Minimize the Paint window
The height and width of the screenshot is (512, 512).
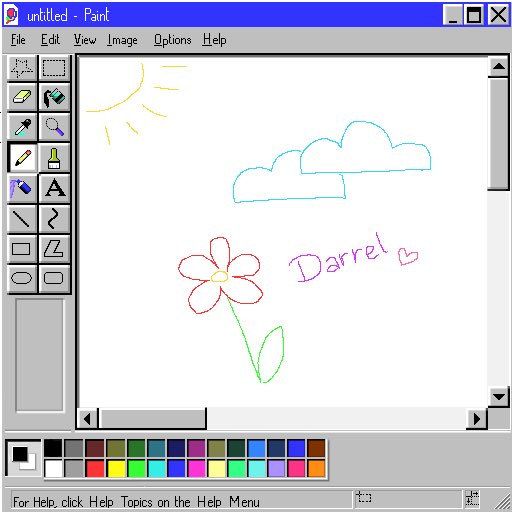(453, 15)
